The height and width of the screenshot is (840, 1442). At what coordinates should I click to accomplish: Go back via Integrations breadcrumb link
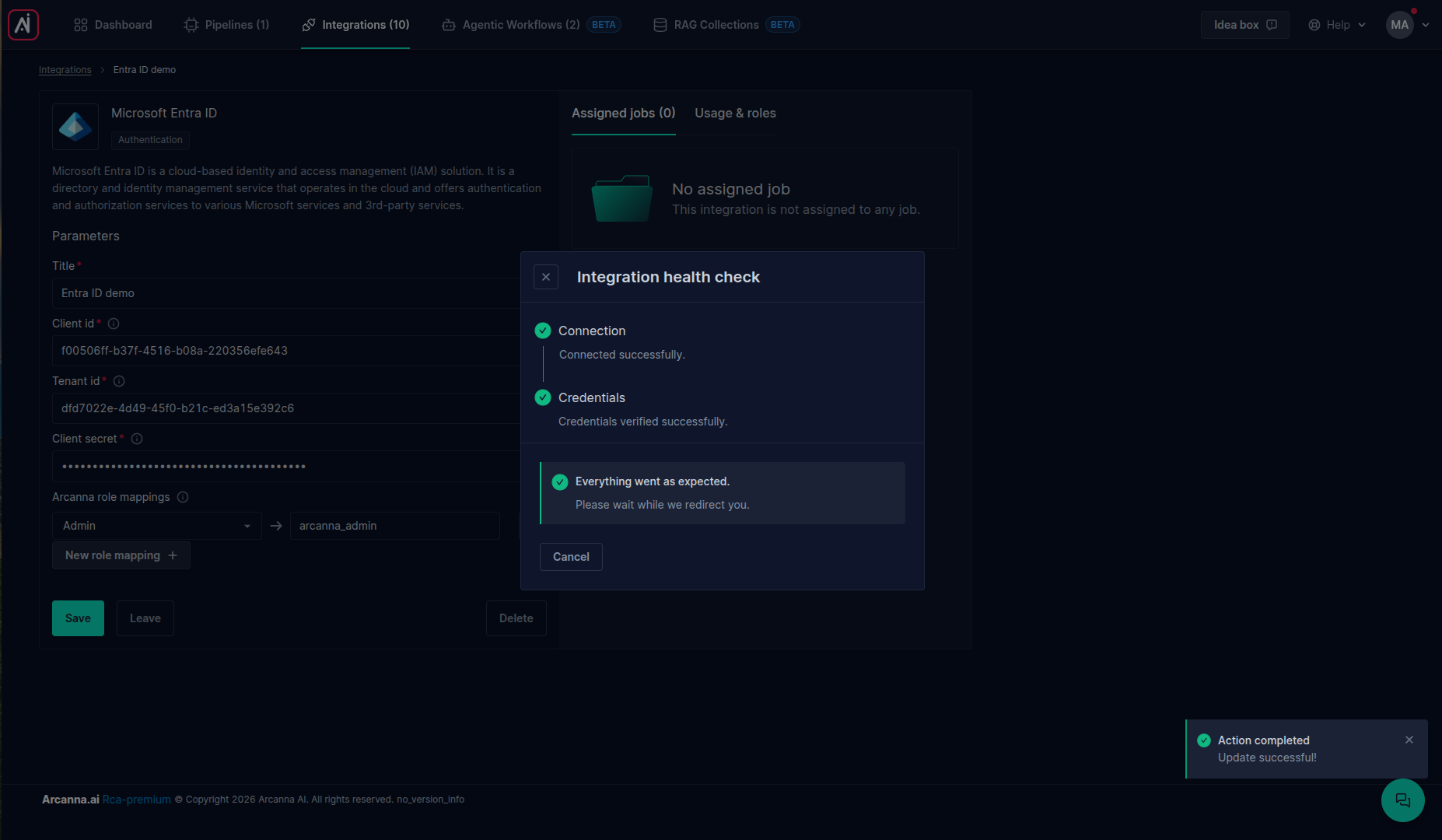65,70
